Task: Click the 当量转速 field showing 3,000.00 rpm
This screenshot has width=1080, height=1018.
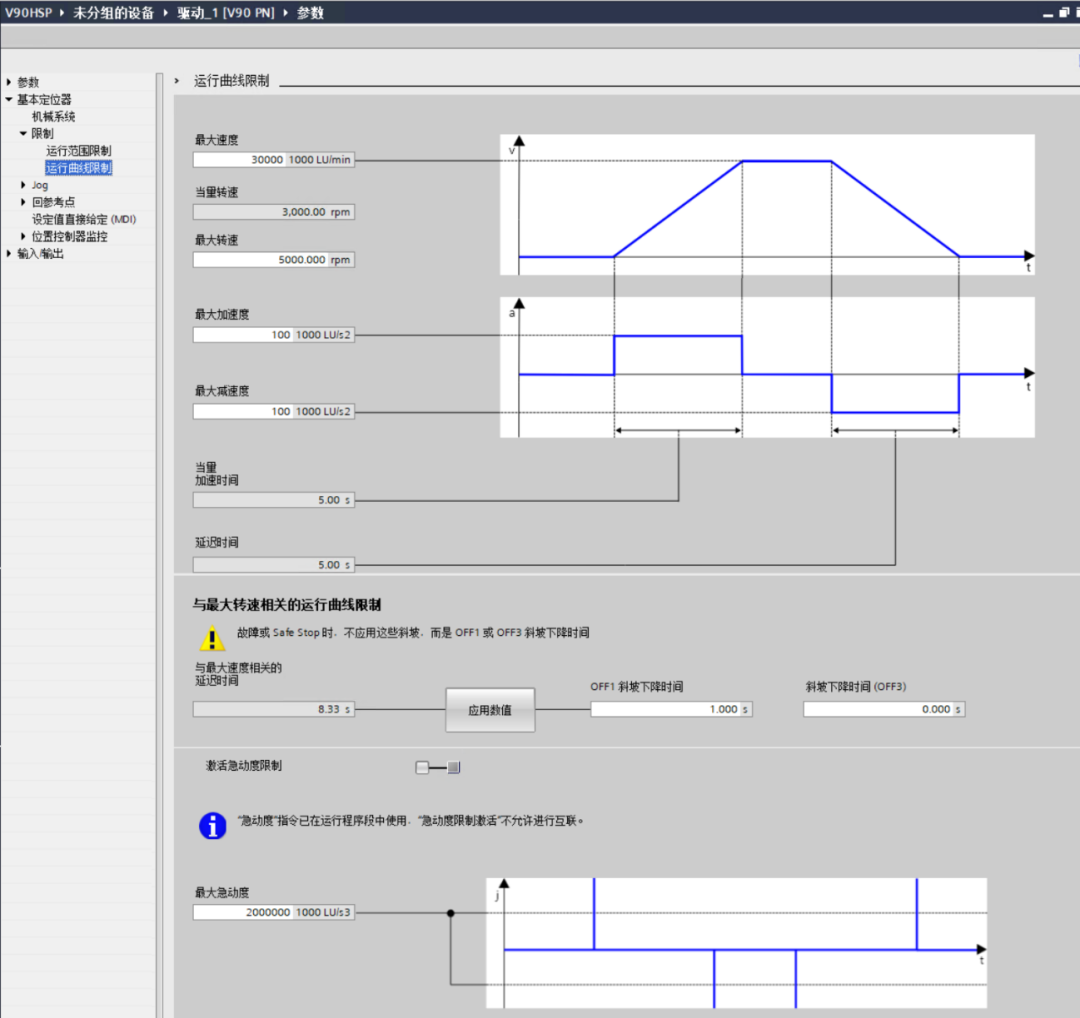Action: (273, 212)
